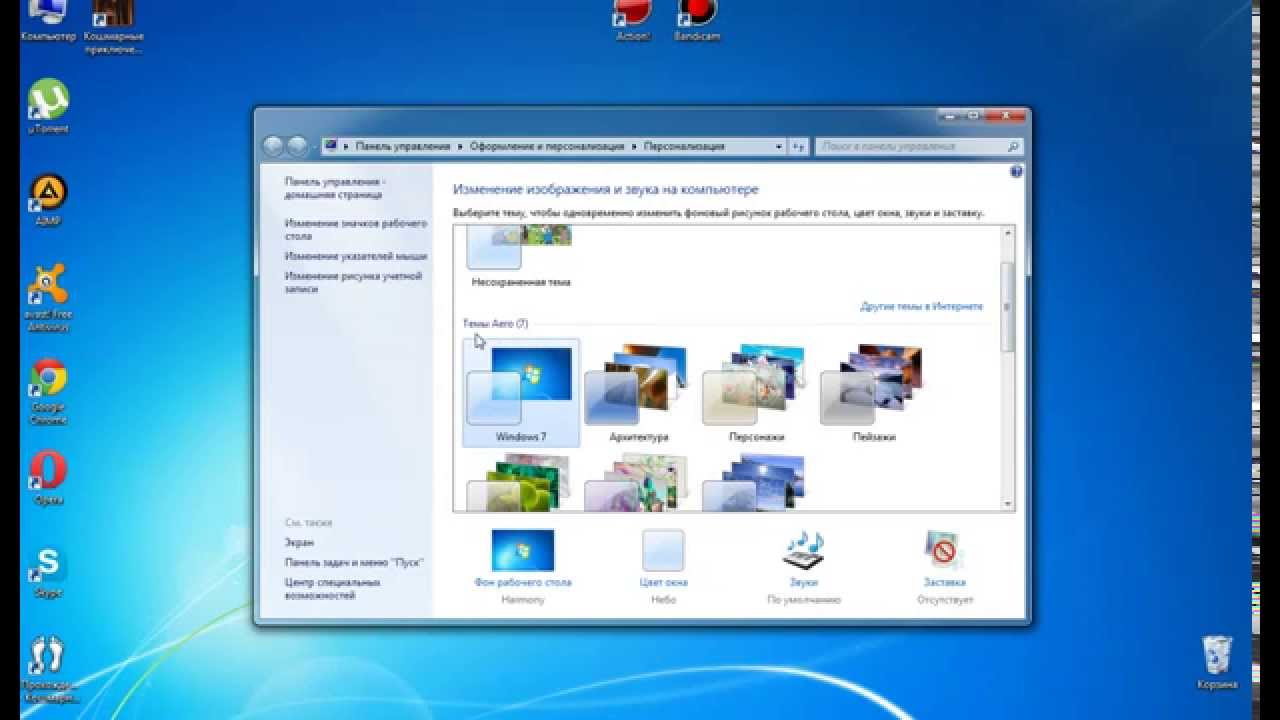Expand the Оформление и персонализация breadcrumb arrow
Screen dimensions: 1280x720
634,146
